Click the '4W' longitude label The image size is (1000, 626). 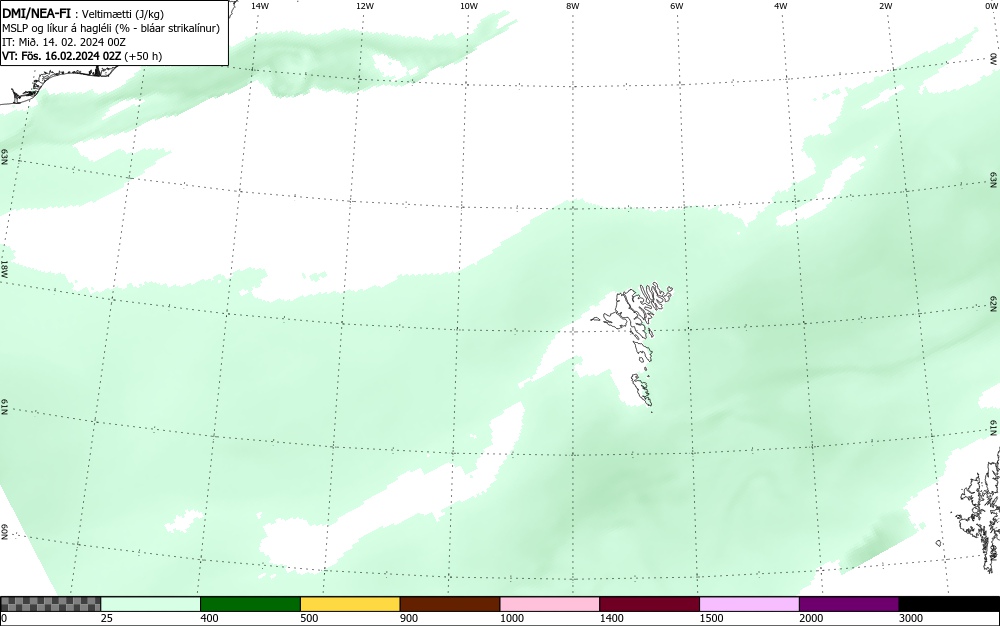pyautogui.click(x=781, y=6)
